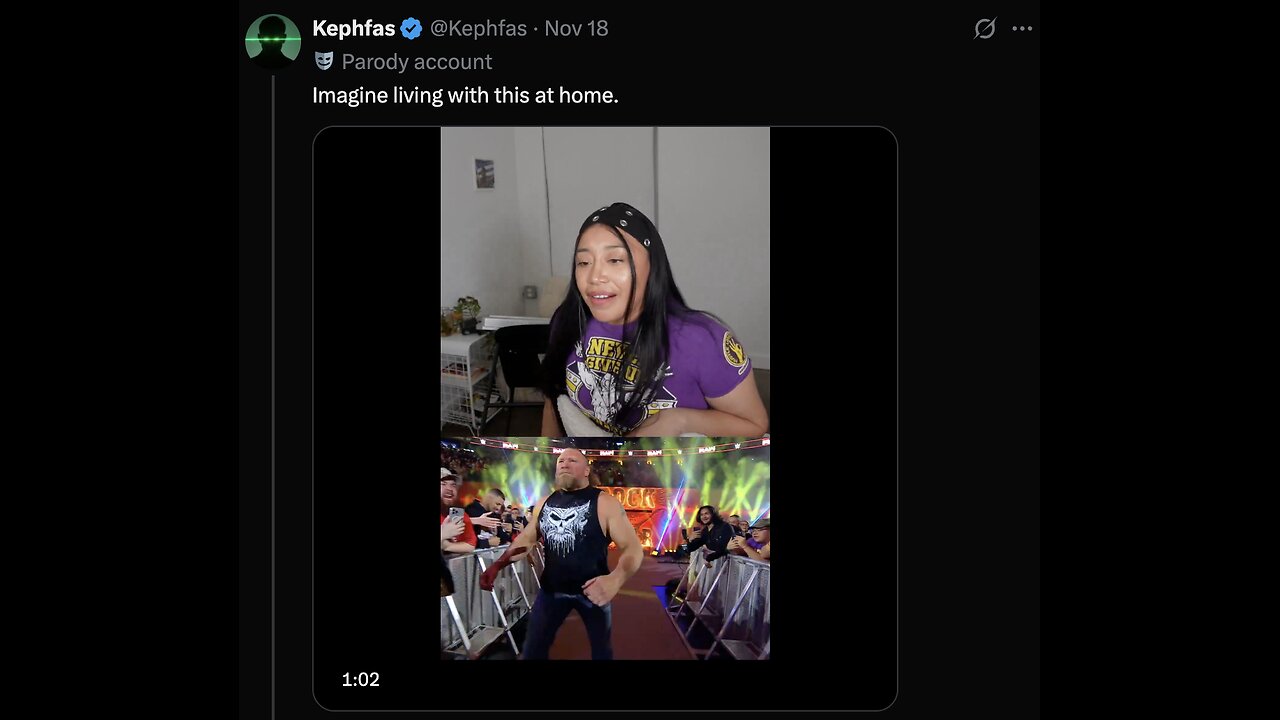Open the post via Nov 18 timestamp

point(576,28)
